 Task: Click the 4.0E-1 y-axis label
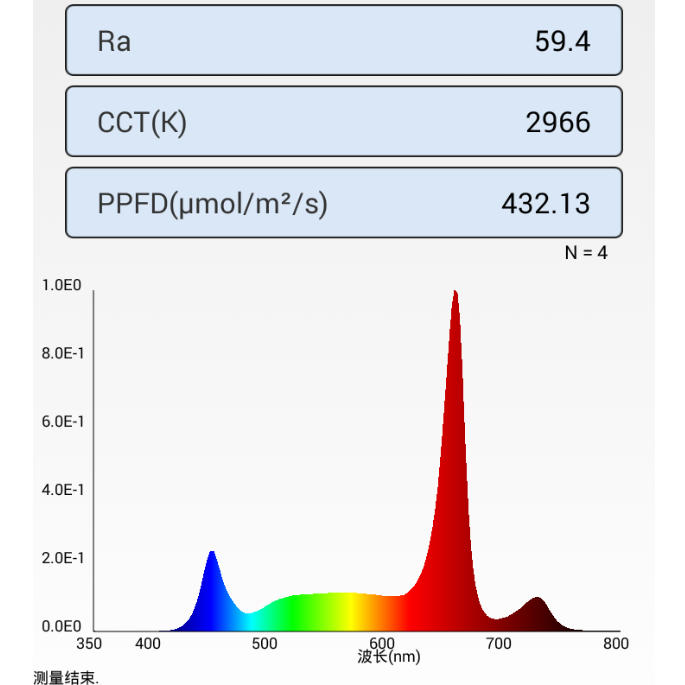pyautogui.click(x=62, y=490)
